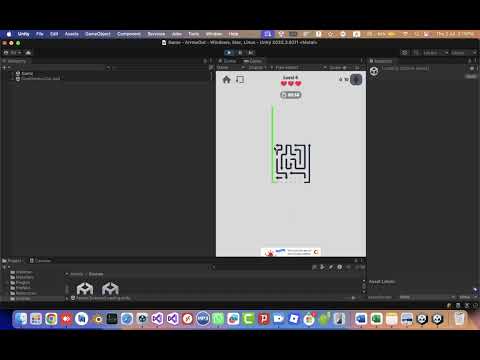Toggle hidden packages visibility in Project
This screenshot has height=360, width=480.
pyautogui.click(x=359, y=267)
